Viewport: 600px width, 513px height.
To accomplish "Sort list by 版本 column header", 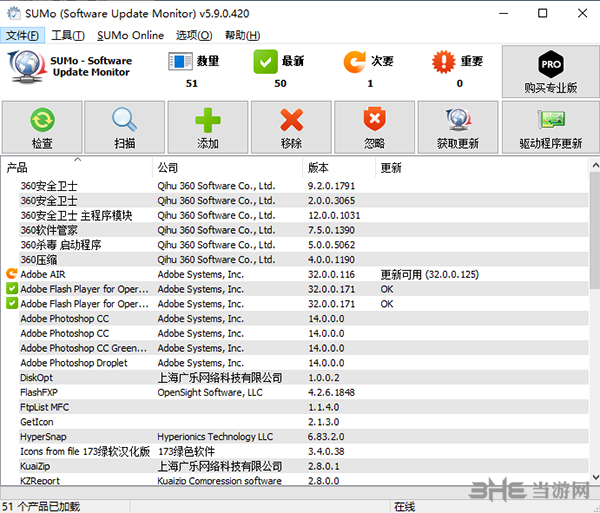I will [338, 168].
